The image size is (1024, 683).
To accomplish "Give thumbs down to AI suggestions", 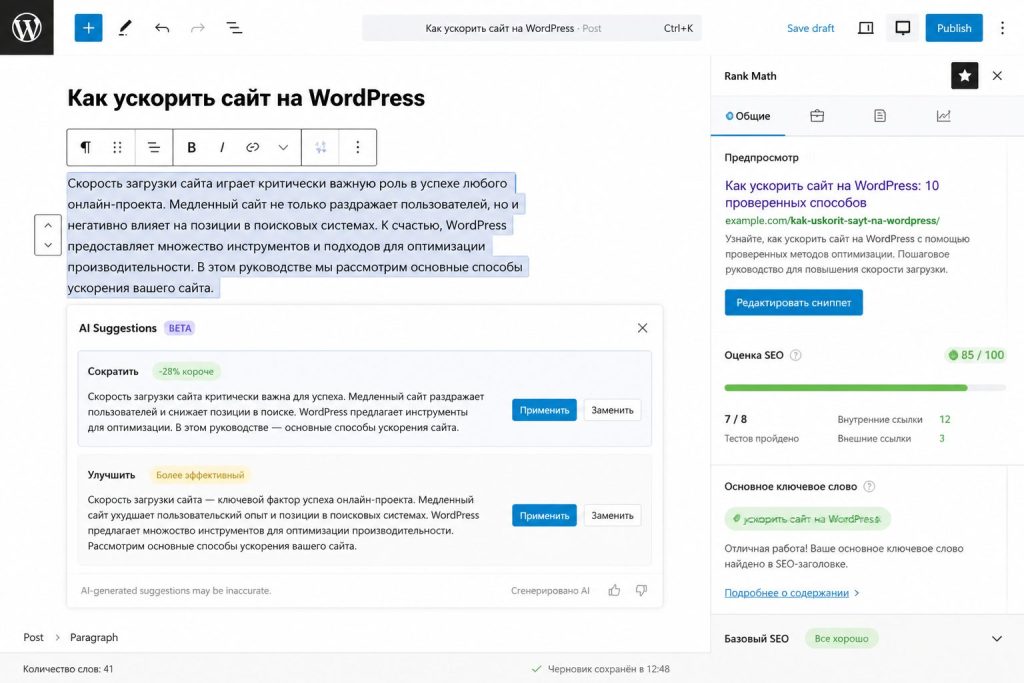I will (x=641, y=590).
